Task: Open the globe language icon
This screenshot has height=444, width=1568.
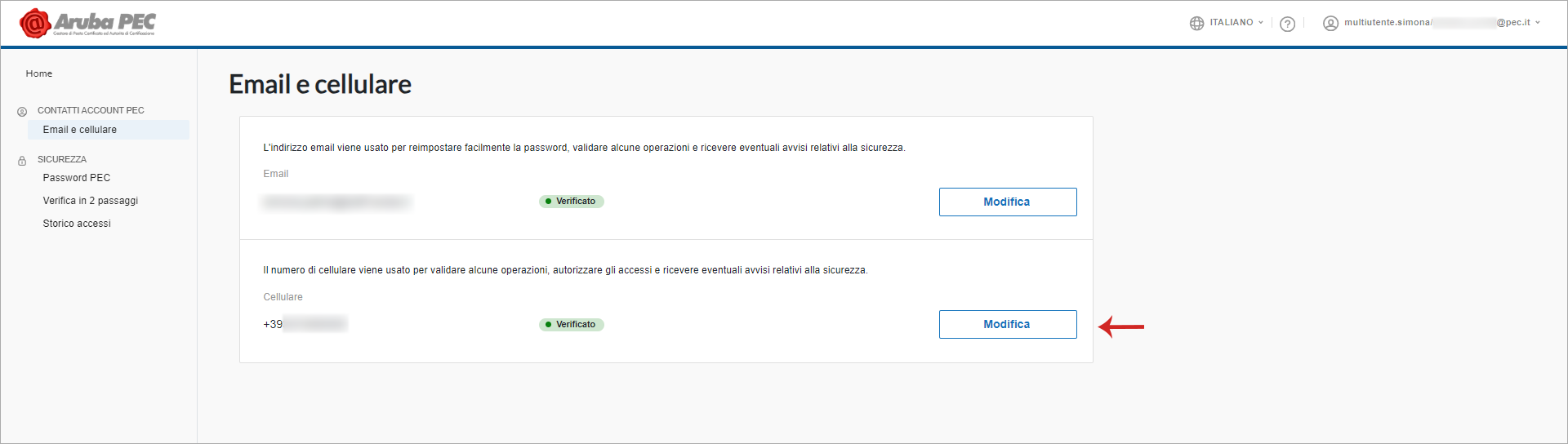Action: (1196, 23)
